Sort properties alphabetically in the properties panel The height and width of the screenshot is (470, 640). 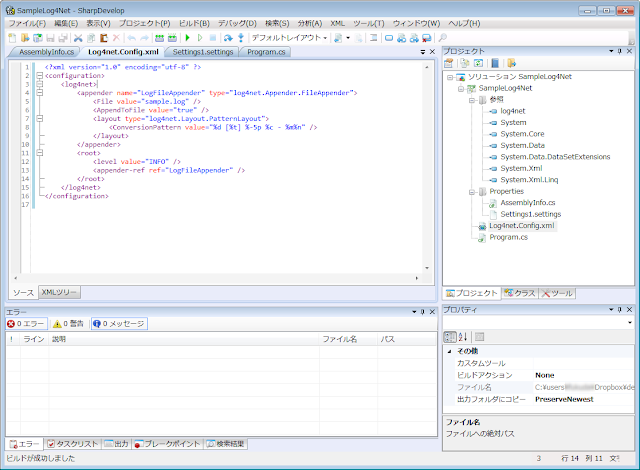pos(463,336)
